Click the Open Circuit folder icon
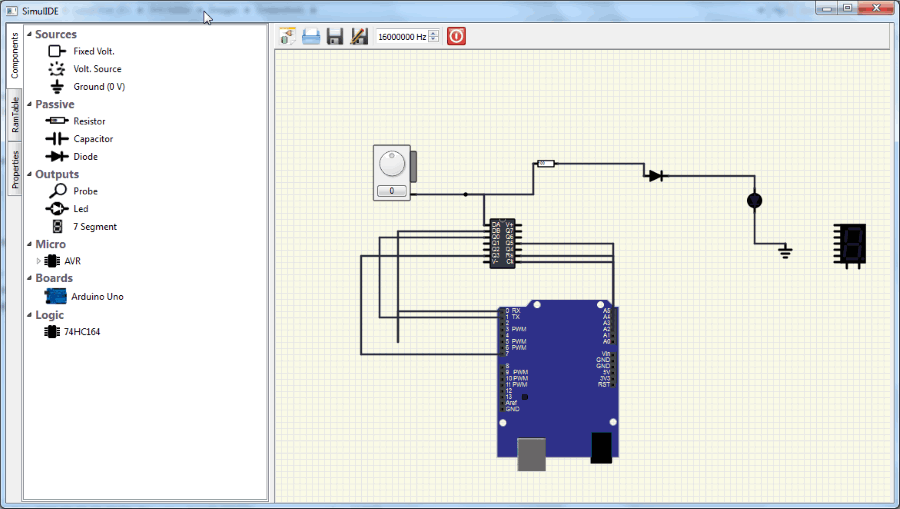 (311, 36)
